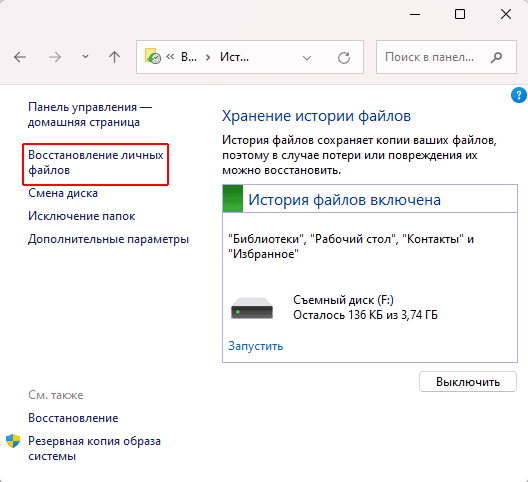Expand the address bar history dropdown
528x482 pixels.
(307, 58)
